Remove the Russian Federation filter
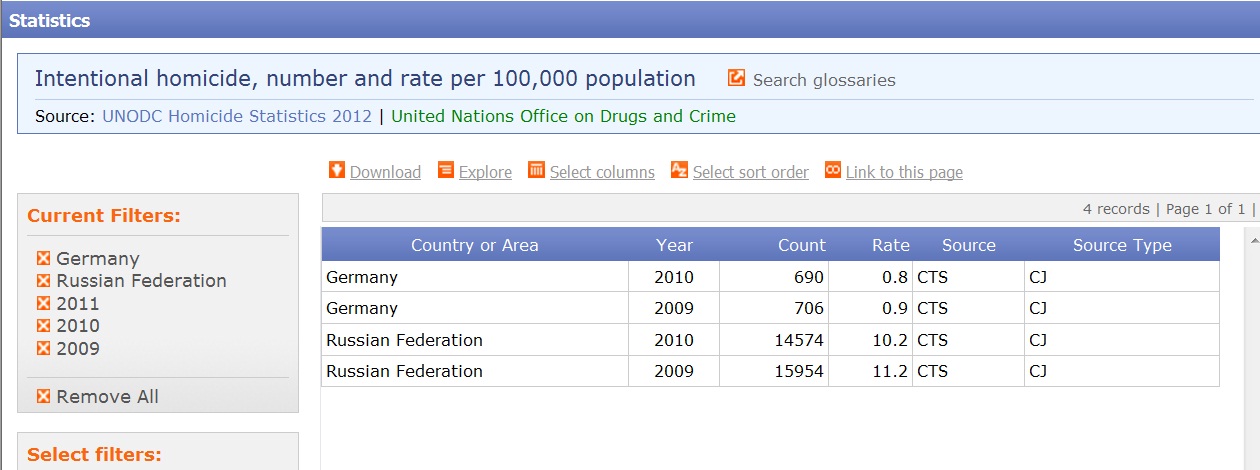The image size is (1260, 470). pos(43,281)
